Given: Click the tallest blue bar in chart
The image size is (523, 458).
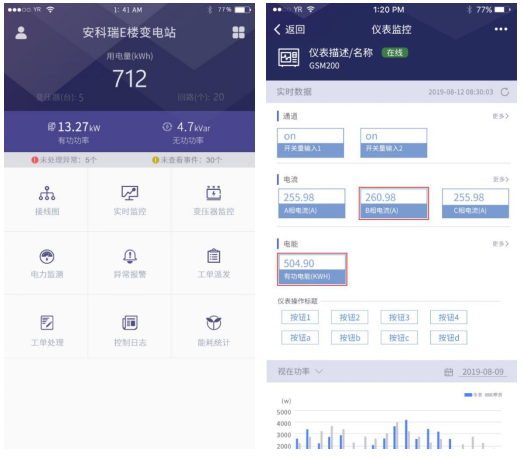Looking at the screenshot, I should click(406, 434).
